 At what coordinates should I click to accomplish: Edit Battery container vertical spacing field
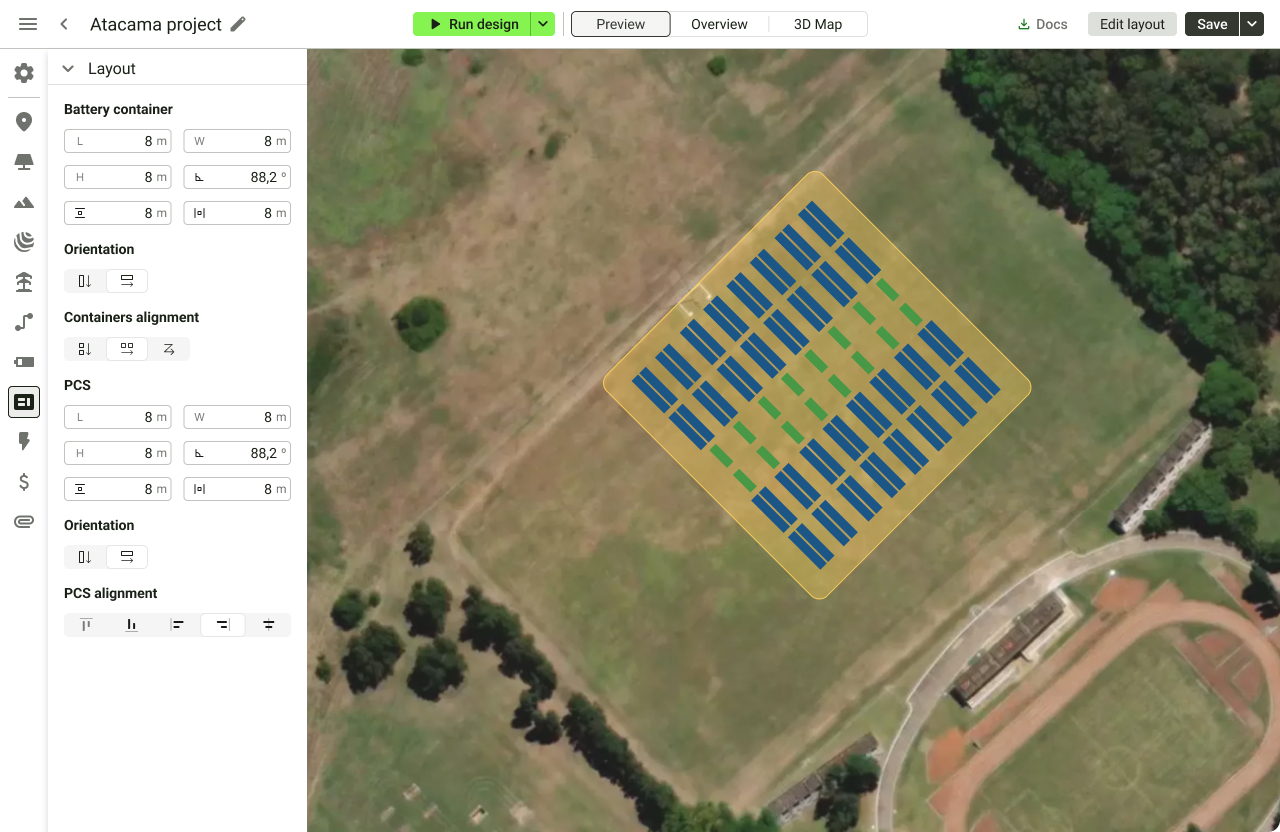pos(117,213)
